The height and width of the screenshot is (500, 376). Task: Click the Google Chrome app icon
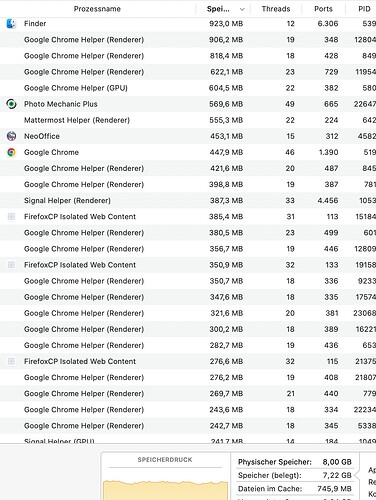[11, 152]
